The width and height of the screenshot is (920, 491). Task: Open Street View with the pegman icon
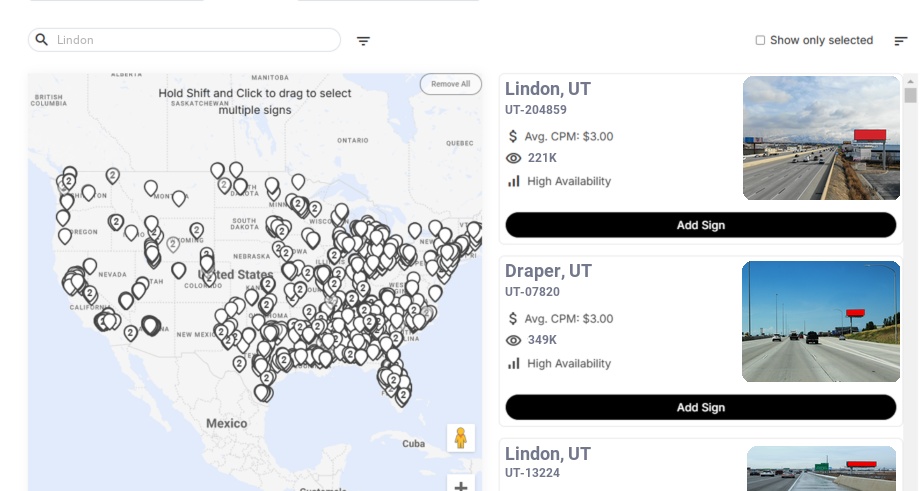pyautogui.click(x=461, y=438)
